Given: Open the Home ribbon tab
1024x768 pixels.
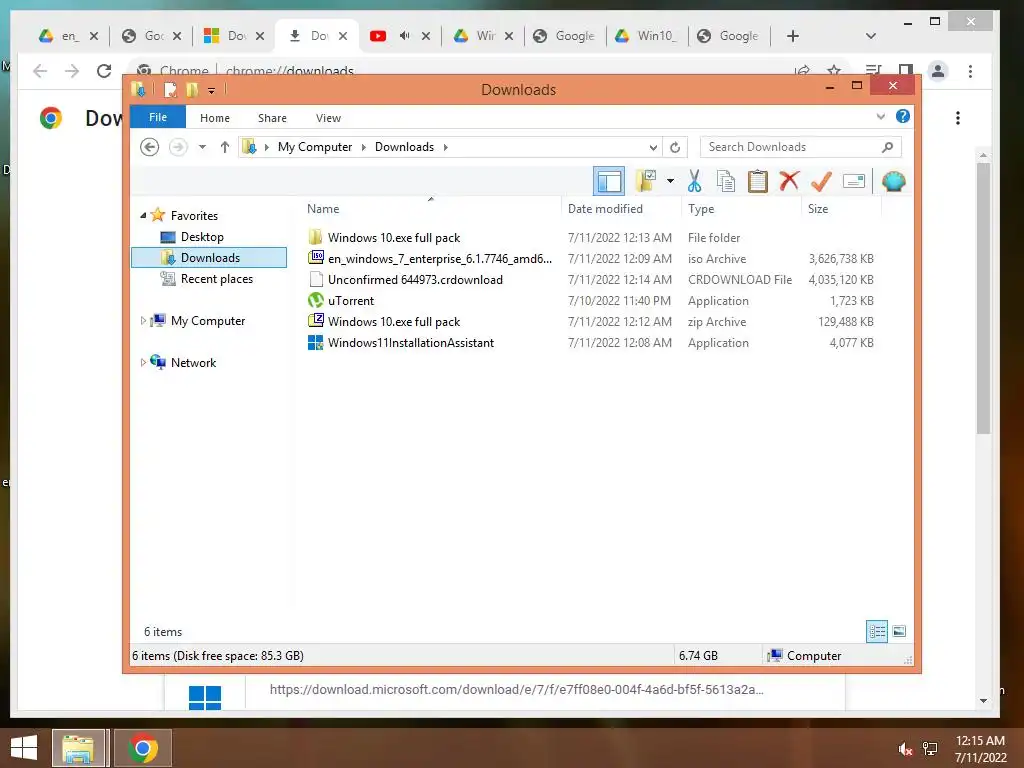Looking at the screenshot, I should point(215,118).
